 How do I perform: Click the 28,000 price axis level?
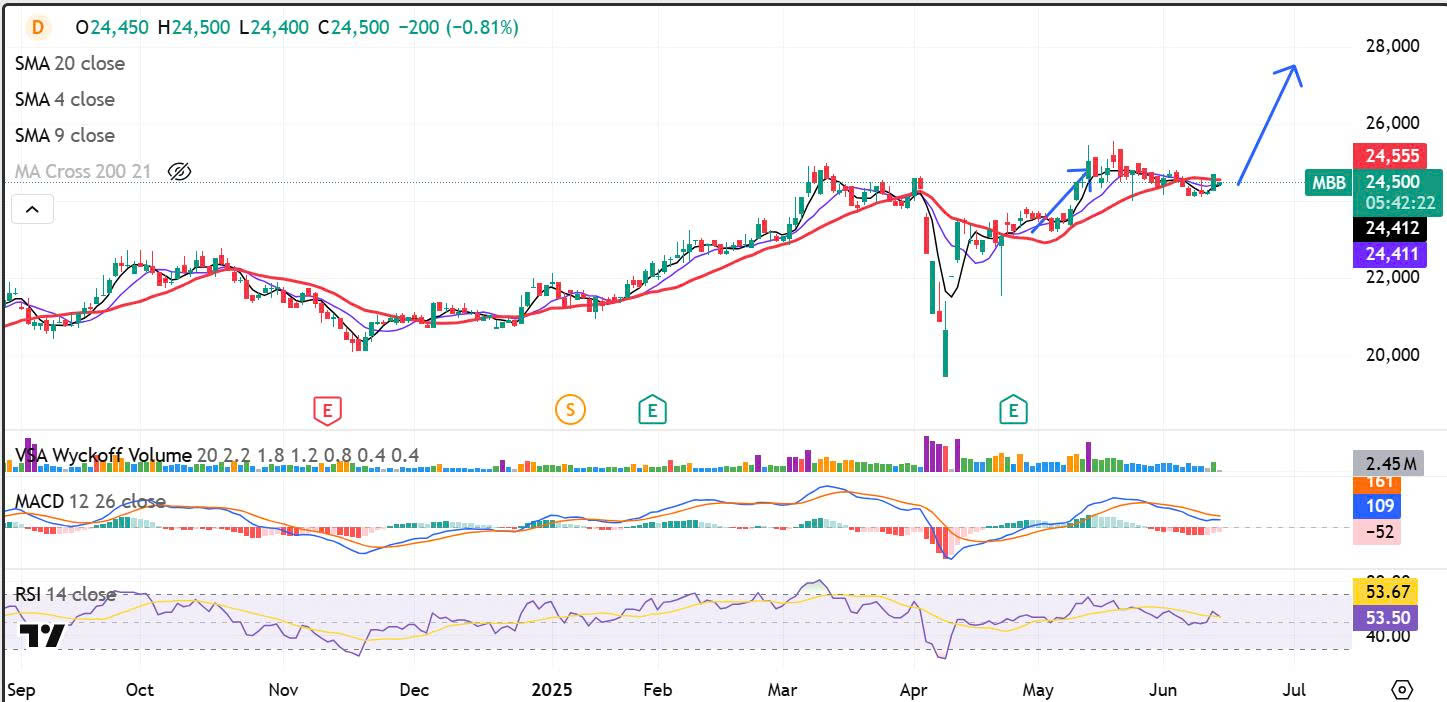tap(1392, 46)
